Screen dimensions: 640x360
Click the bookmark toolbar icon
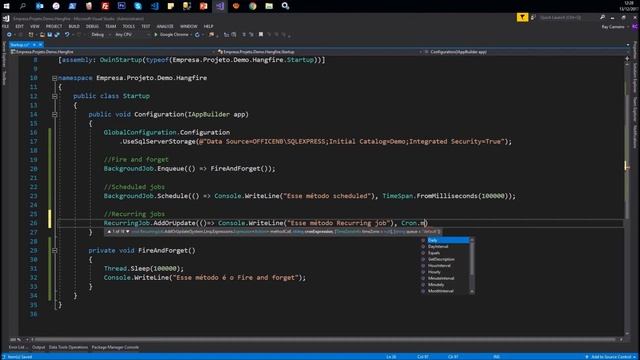[x=261, y=35]
